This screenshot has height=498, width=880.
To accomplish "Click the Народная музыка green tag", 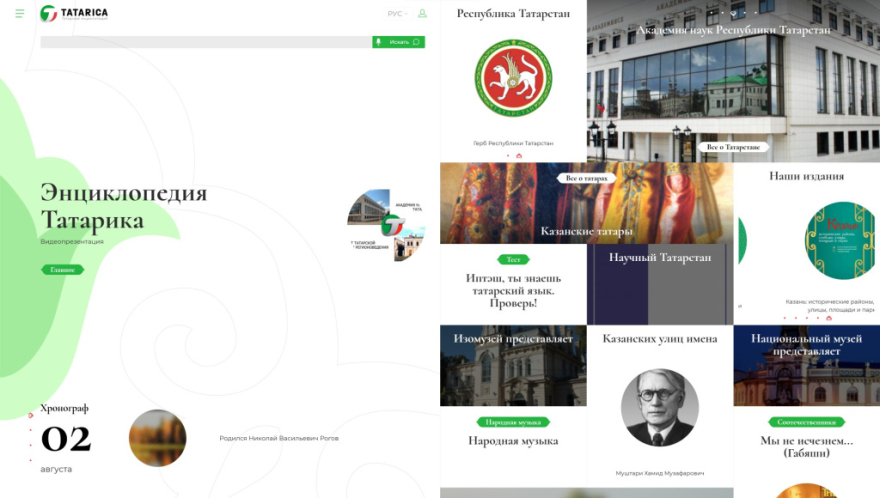I will [x=513, y=422].
